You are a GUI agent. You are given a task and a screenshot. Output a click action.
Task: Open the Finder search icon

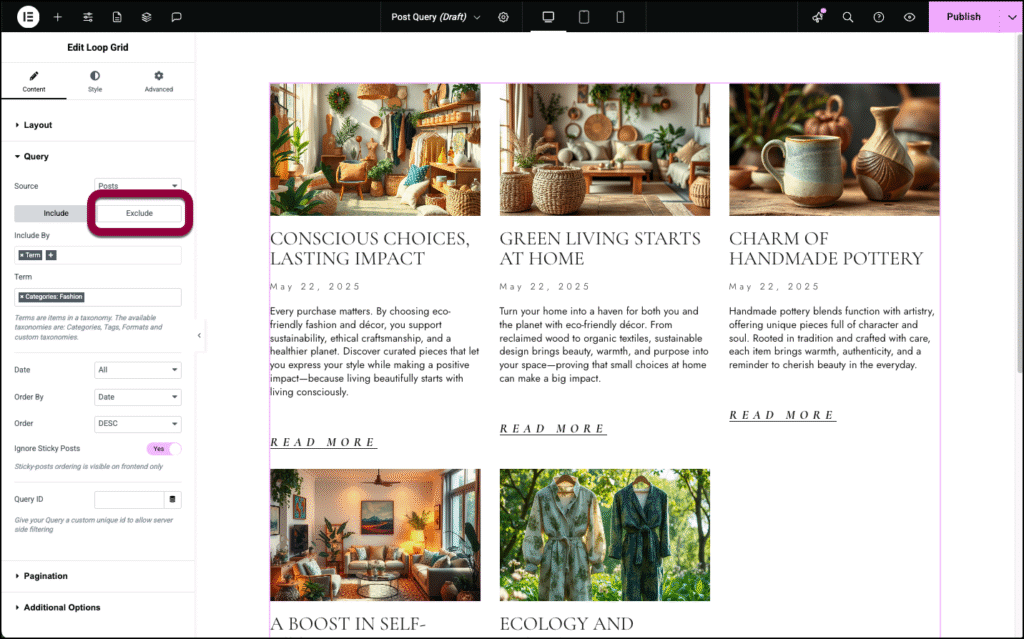click(x=848, y=17)
